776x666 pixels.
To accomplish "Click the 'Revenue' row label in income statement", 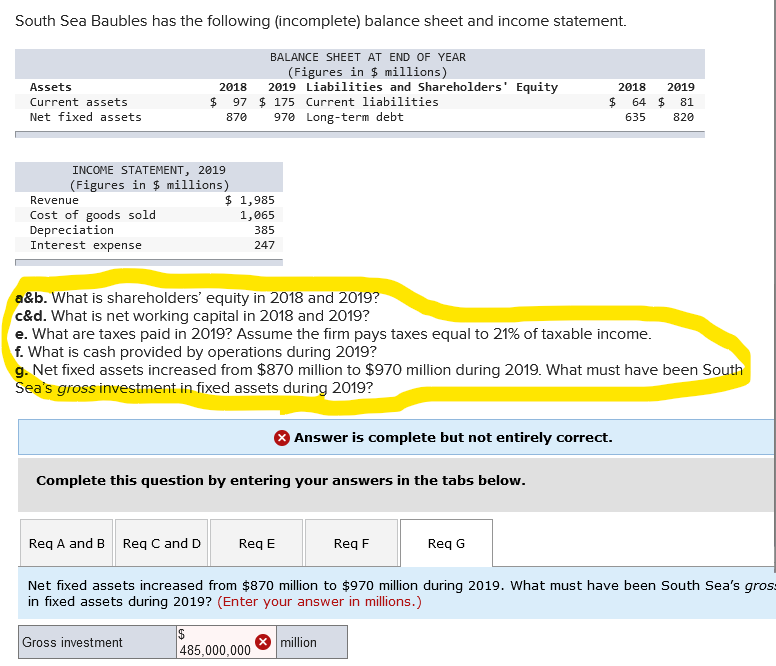I will 54,200.
